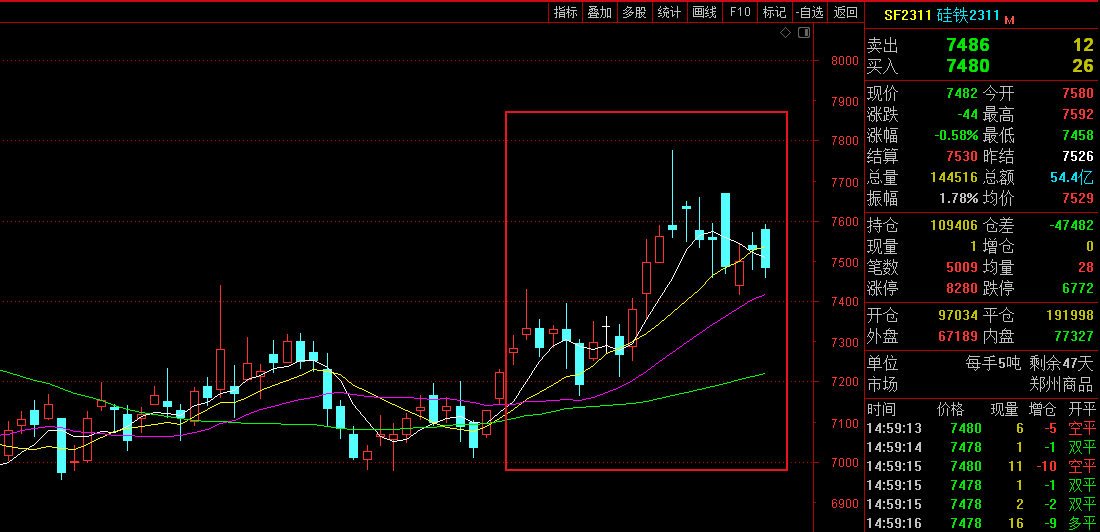Select the 买入 bid price 7480
This screenshot has width=1100, height=532.
pos(967,66)
